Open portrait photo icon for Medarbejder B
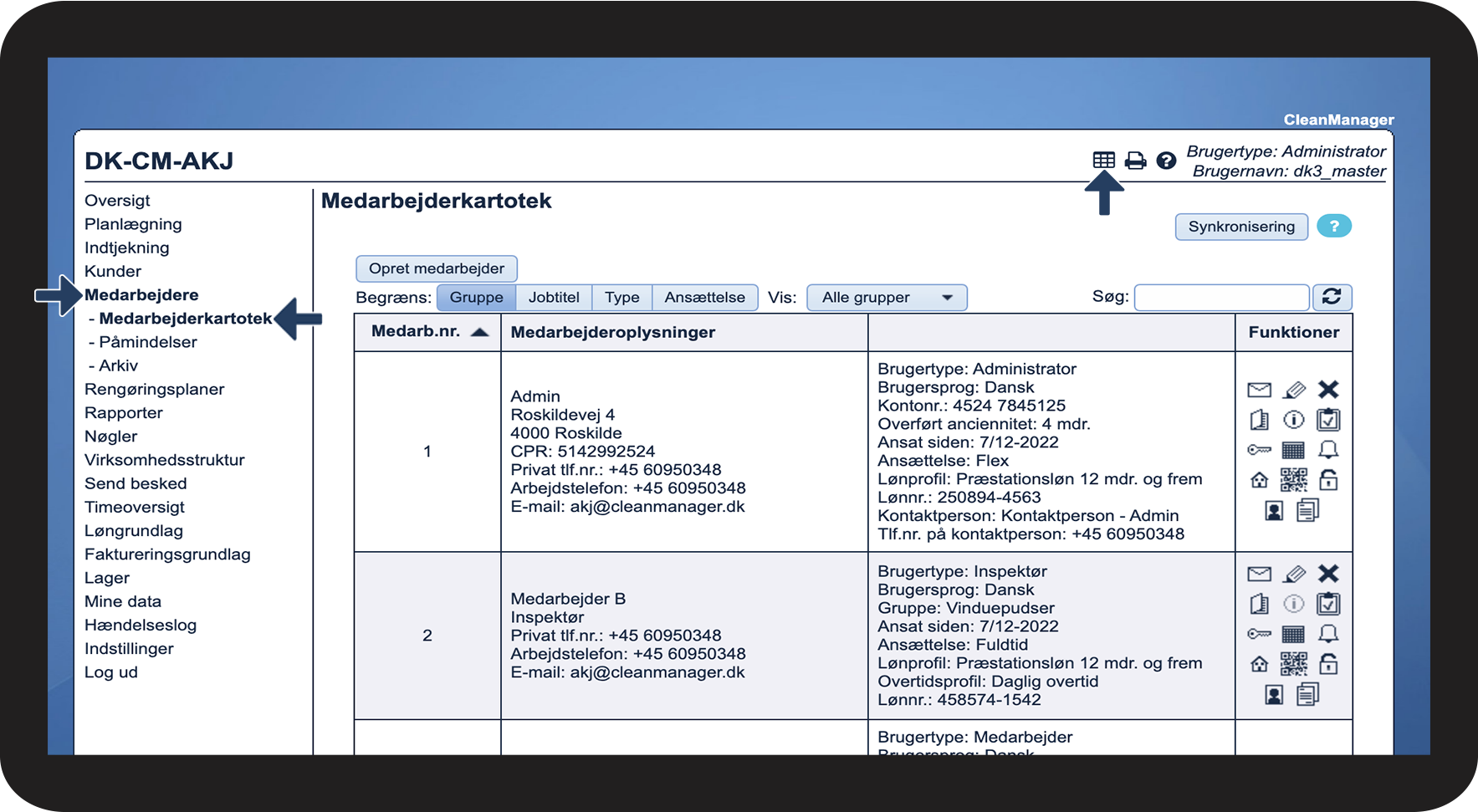This screenshot has height=812, width=1478. 1274,695
